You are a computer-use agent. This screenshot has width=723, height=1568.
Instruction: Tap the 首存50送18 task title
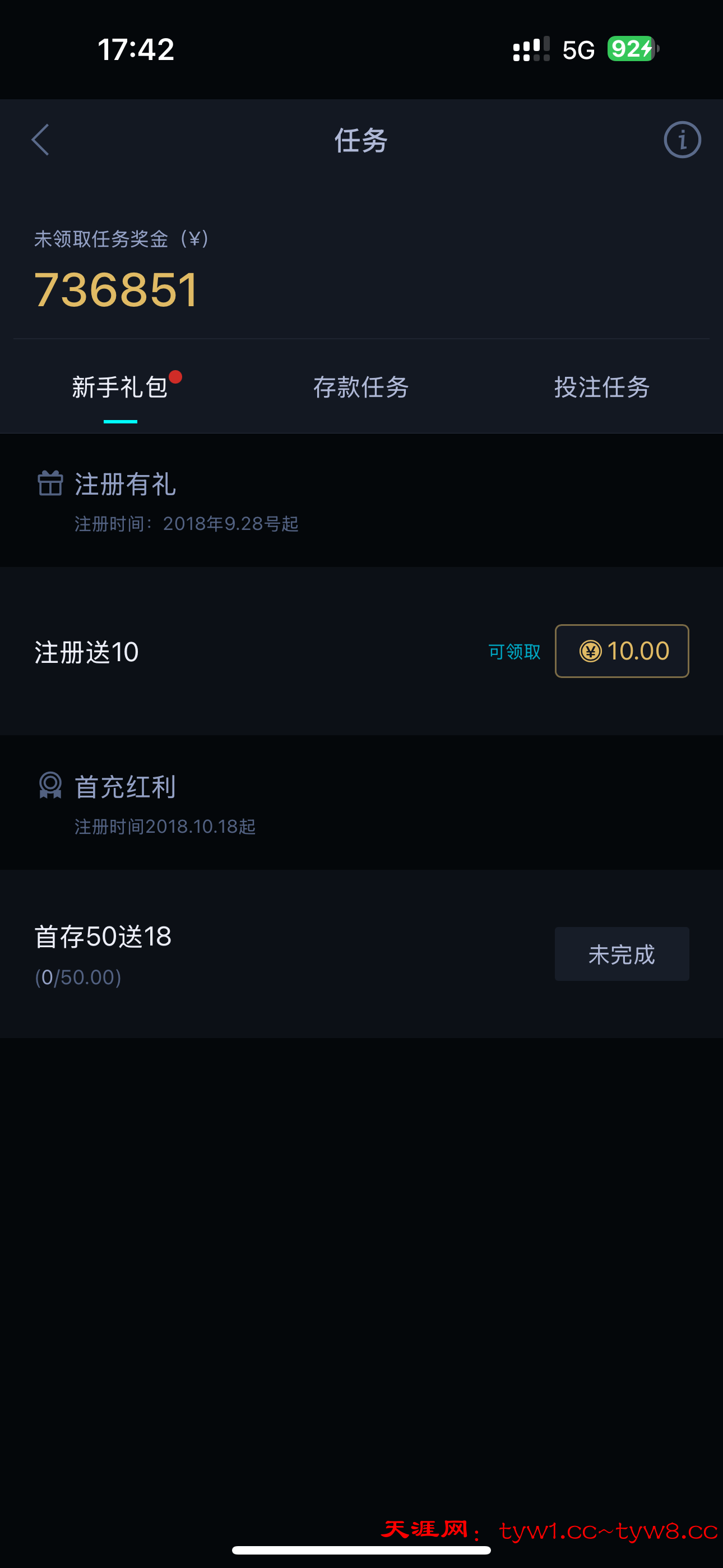pyautogui.click(x=103, y=936)
